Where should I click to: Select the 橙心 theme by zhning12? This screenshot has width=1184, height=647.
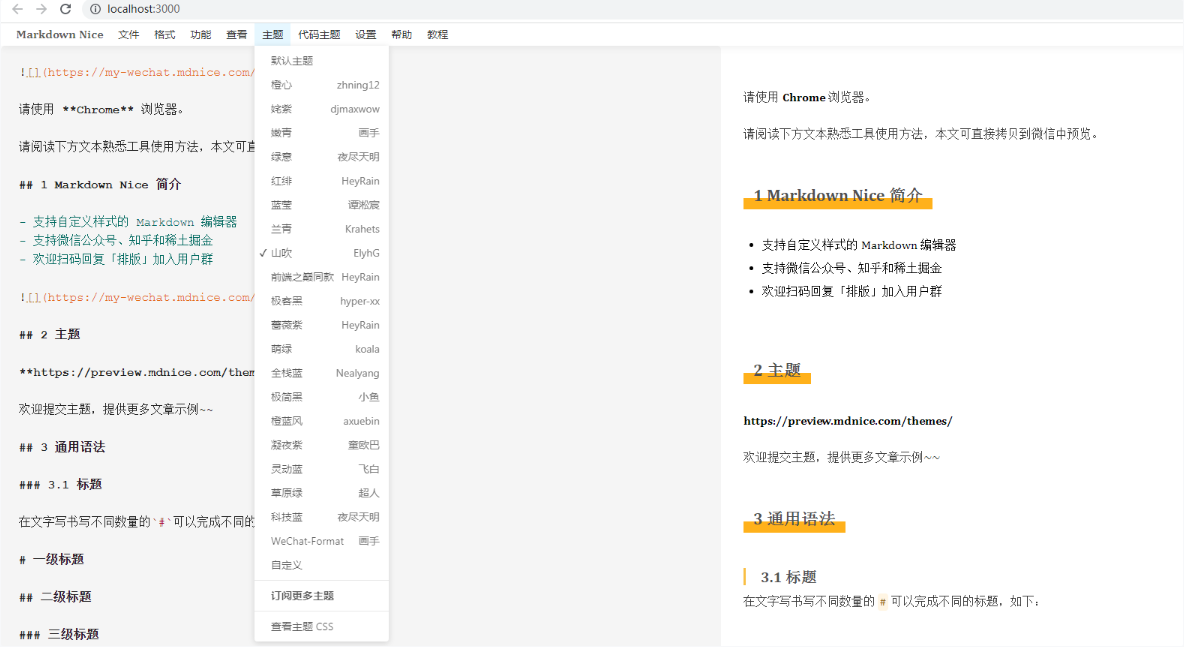[322, 85]
